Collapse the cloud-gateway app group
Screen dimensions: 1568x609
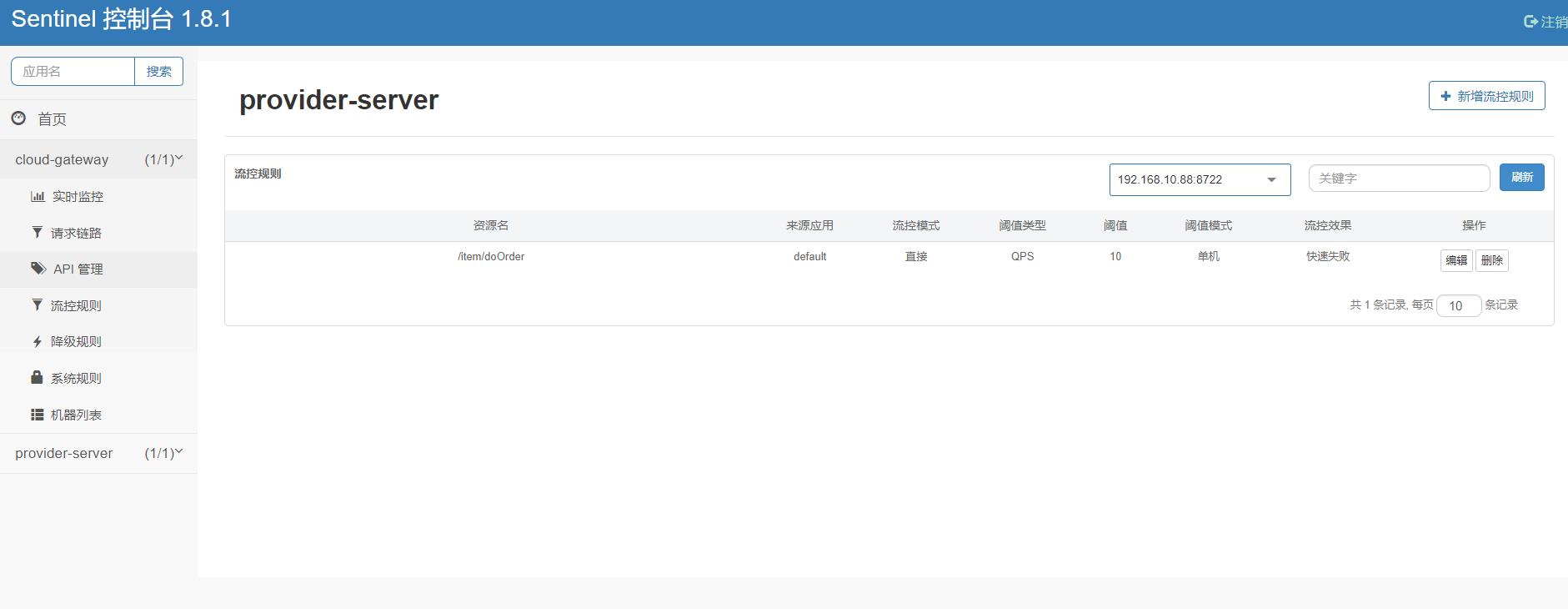click(x=98, y=159)
